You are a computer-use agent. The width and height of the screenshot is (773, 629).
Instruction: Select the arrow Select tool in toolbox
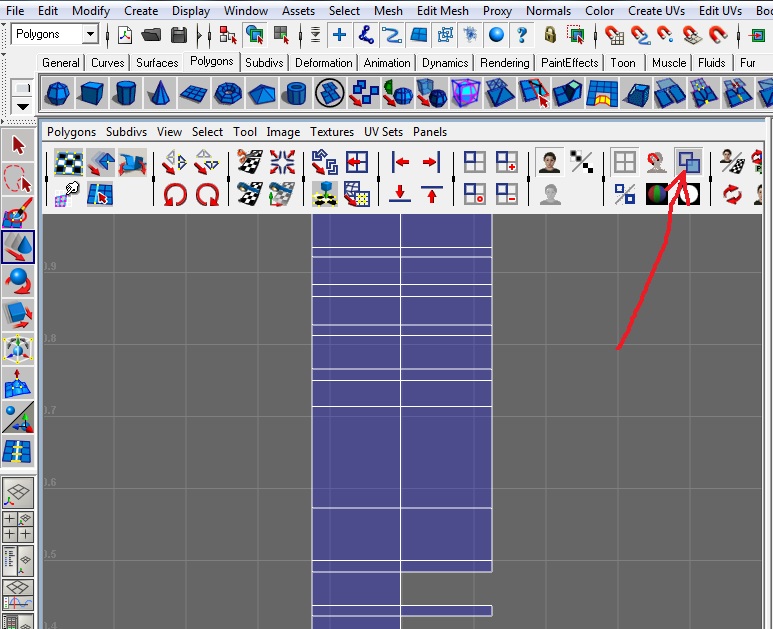[18, 145]
